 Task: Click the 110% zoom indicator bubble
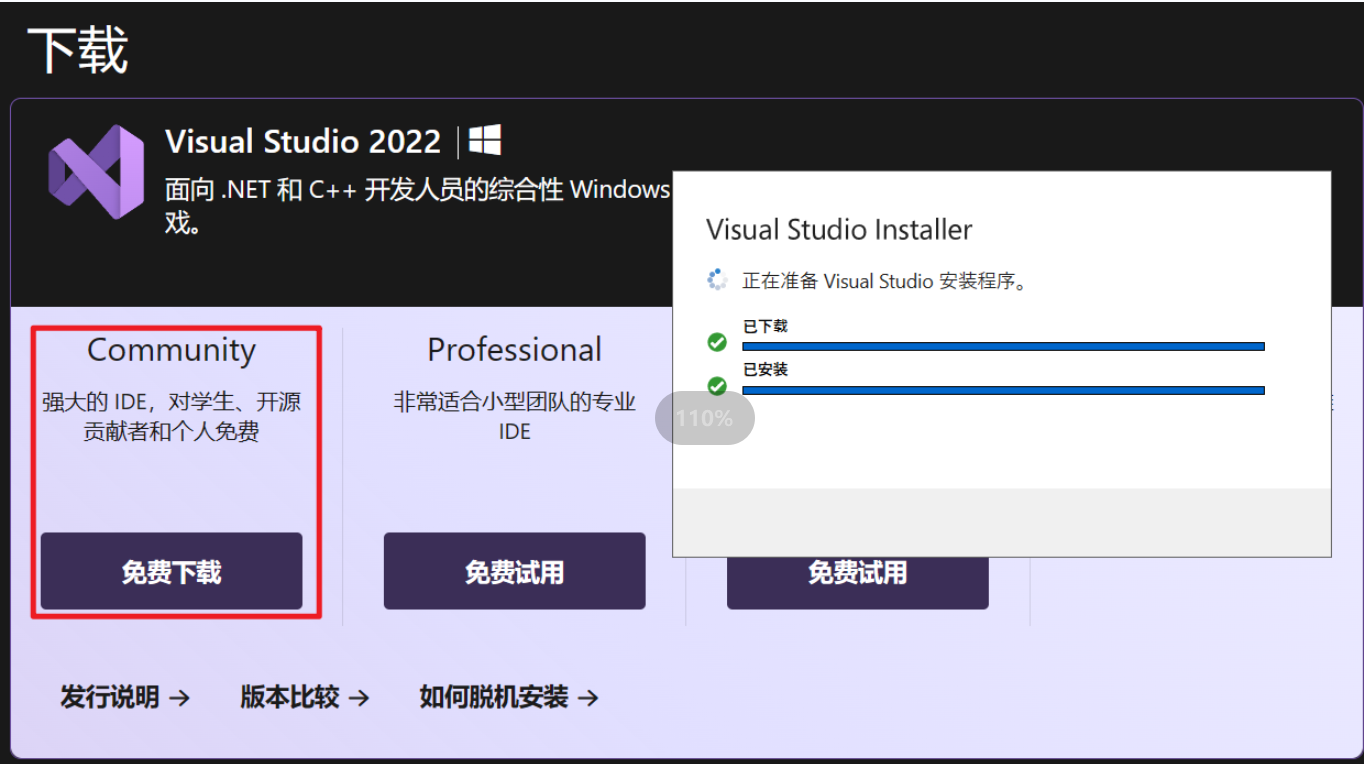click(x=704, y=418)
